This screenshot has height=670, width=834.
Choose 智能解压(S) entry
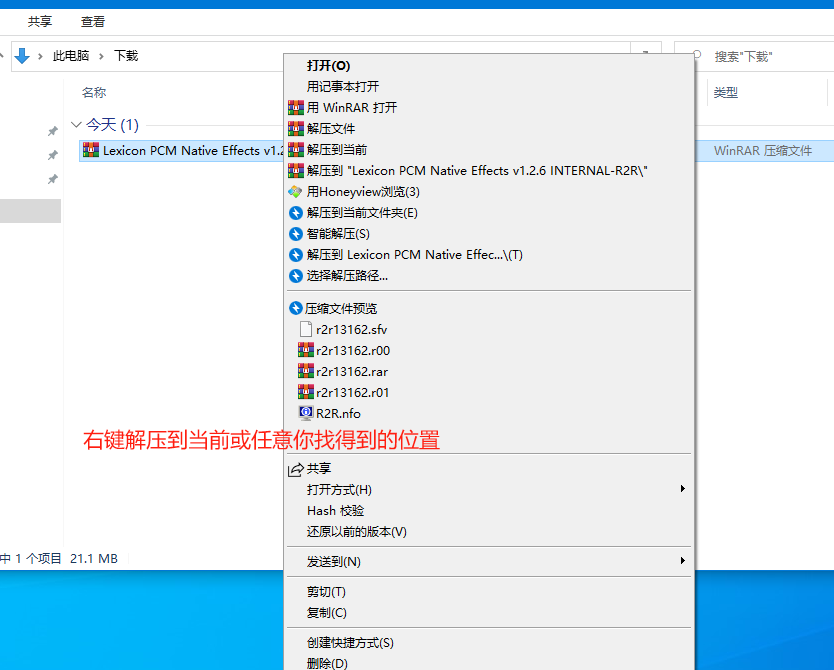489,234
